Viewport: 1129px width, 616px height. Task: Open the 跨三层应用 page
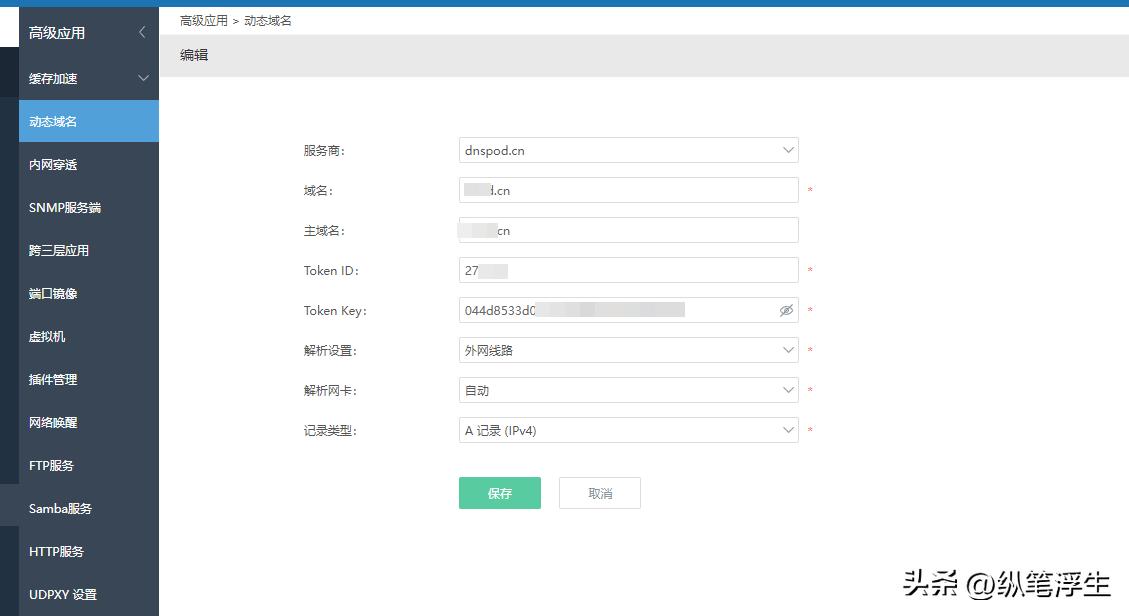click(x=55, y=250)
